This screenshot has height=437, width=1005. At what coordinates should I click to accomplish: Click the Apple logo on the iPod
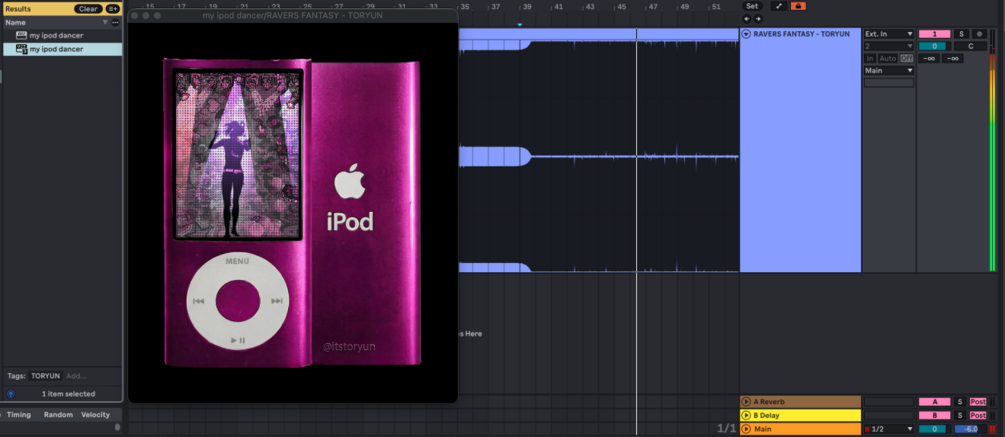[x=350, y=181]
